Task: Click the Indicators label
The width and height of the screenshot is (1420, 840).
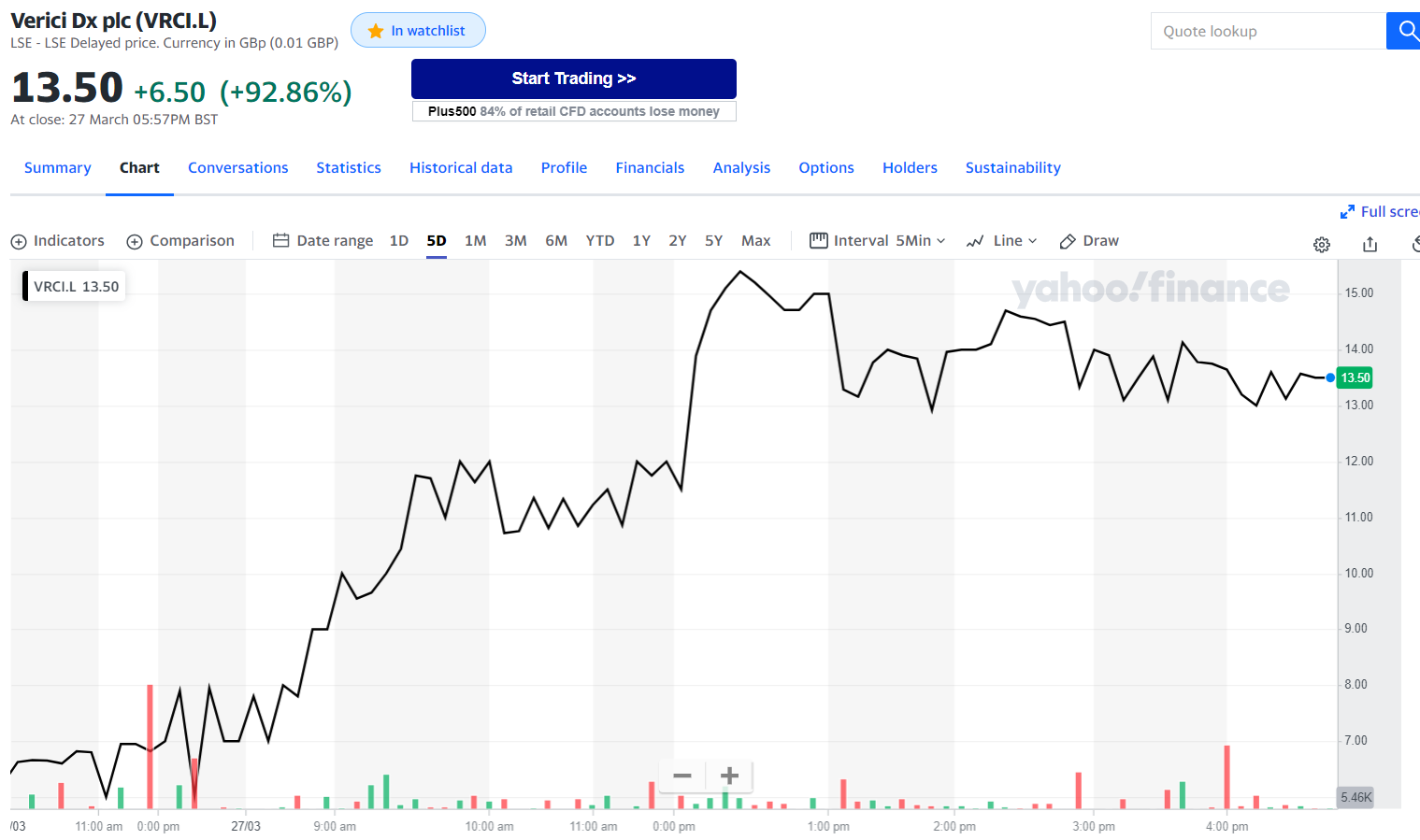Action: 69,240
